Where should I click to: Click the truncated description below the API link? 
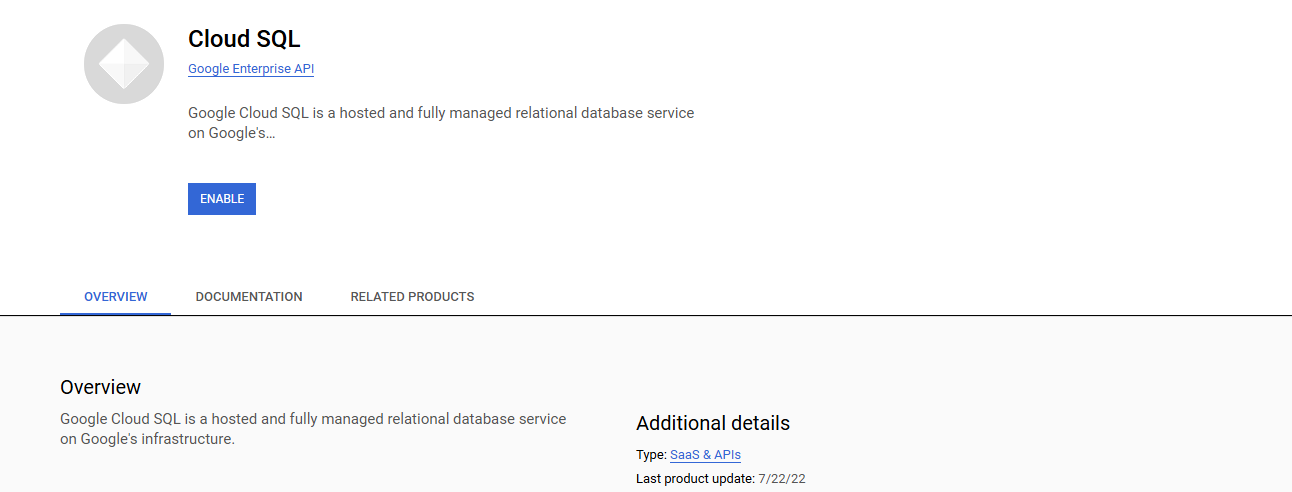tap(440, 123)
